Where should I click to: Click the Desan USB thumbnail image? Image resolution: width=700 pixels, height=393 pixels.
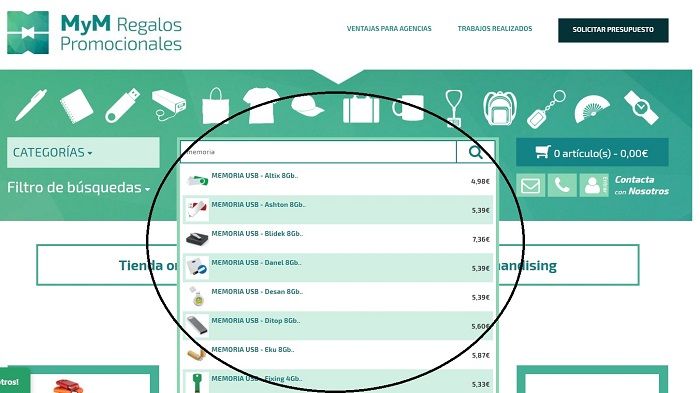click(x=197, y=297)
